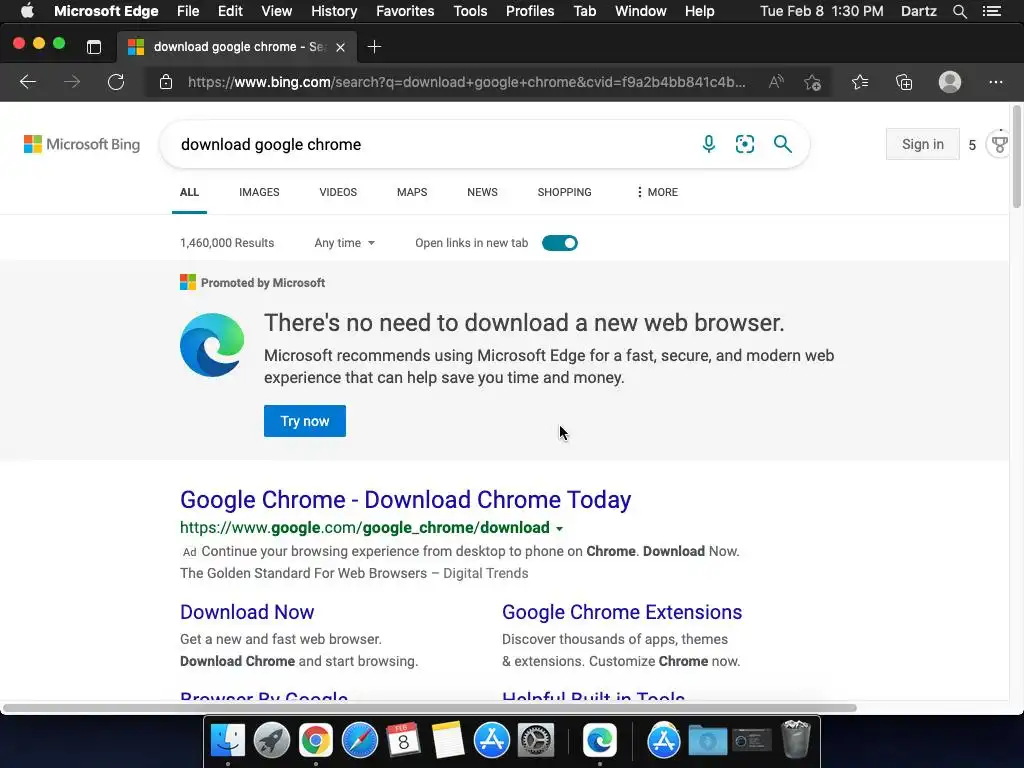Viewport: 1024px width, 768px height.
Task: Open the Edge profile avatar icon
Action: coord(950,82)
